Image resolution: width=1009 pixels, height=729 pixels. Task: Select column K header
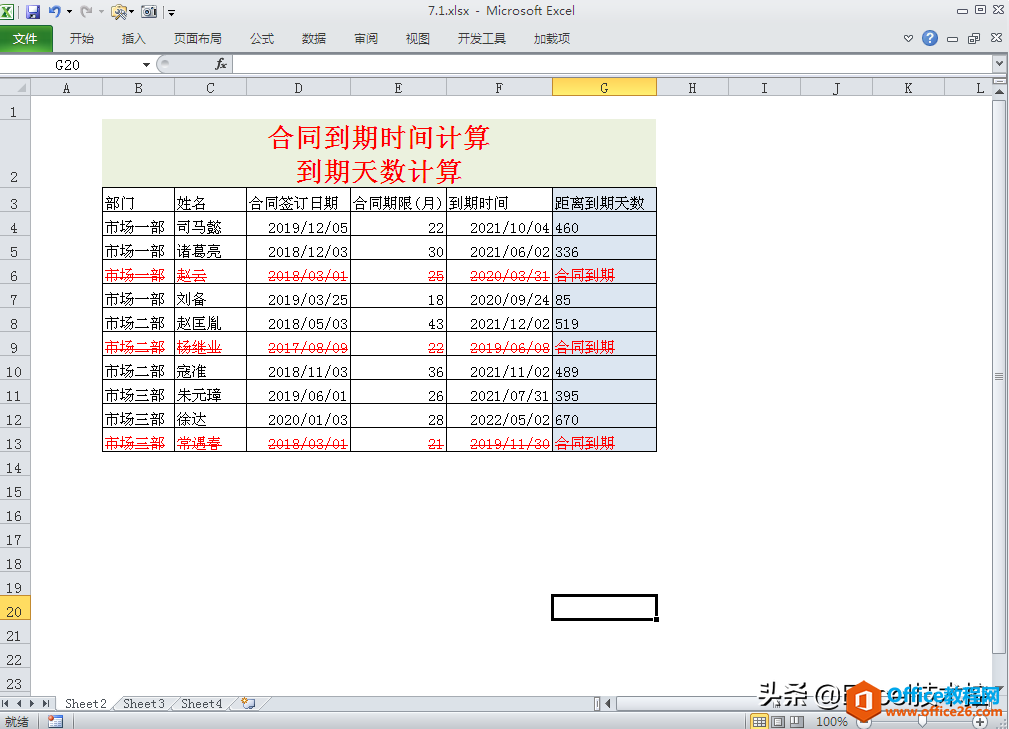[908, 88]
